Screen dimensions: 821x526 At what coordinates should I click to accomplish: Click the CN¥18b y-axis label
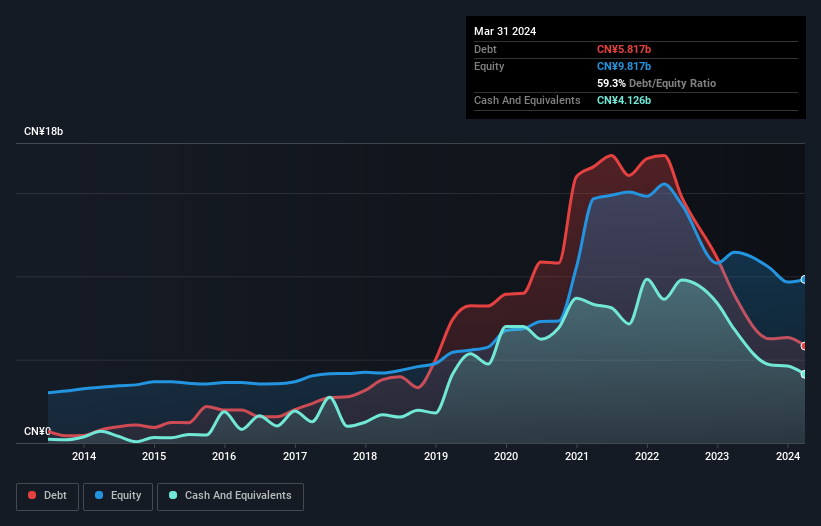(x=43, y=131)
